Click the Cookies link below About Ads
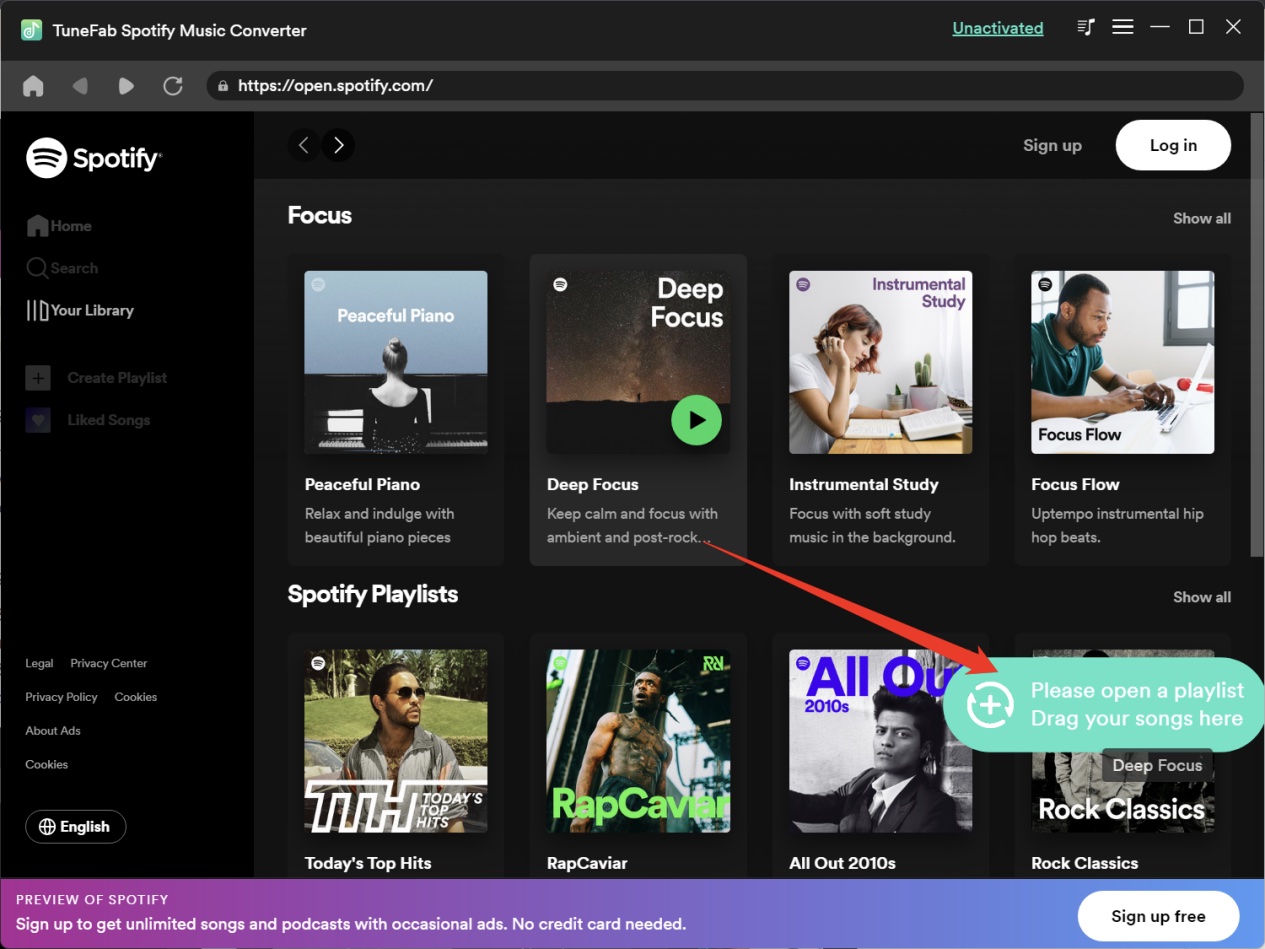 click(x=47, y=765)
